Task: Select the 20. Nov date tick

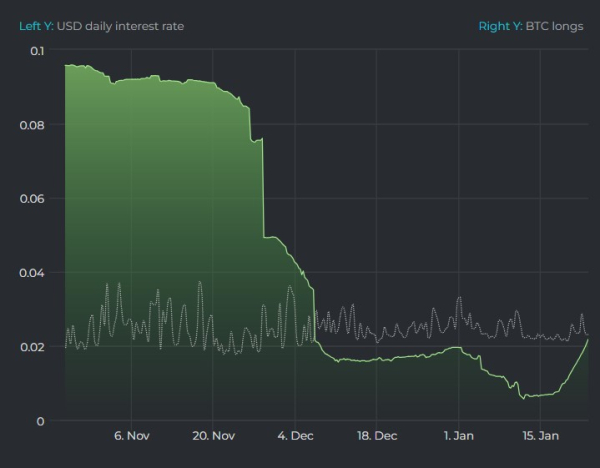Action: [212, 436]
